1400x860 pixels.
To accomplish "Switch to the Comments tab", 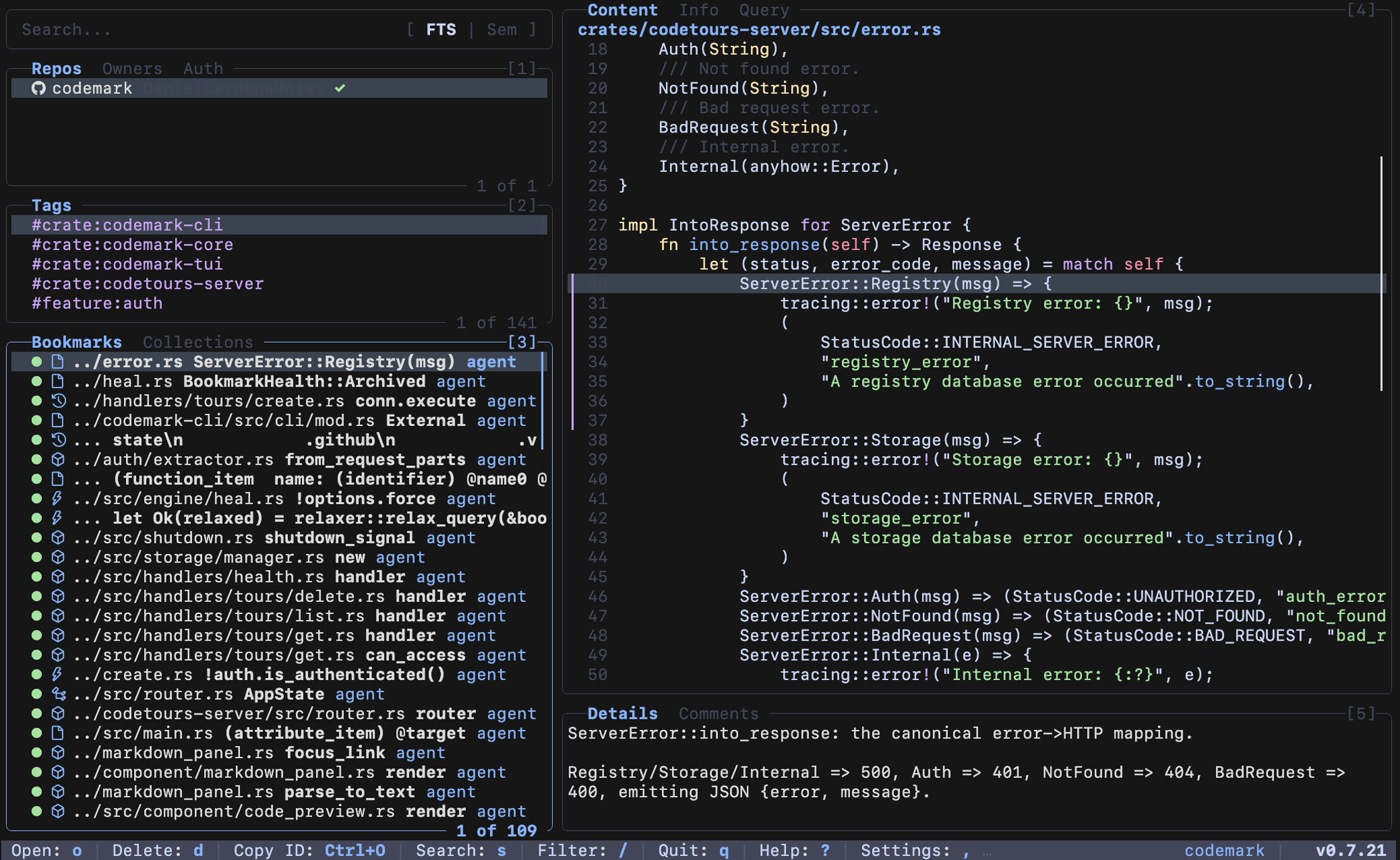I will click(719, 714).
